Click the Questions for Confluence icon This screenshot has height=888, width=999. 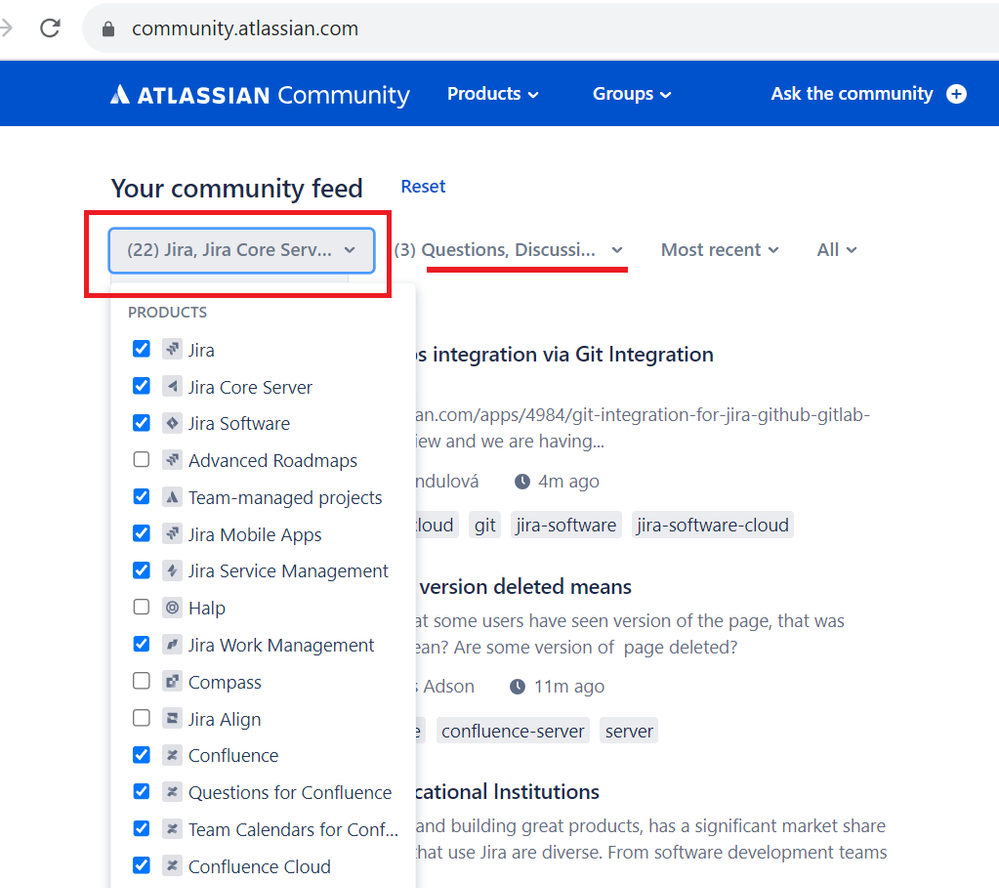coord(172,792)
